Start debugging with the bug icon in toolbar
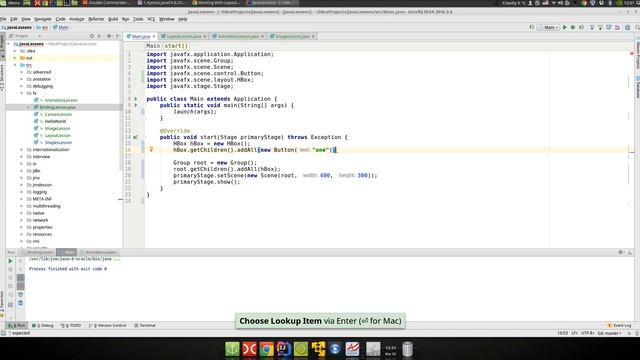This screenshot has width=640, height=360. point(573,27)
